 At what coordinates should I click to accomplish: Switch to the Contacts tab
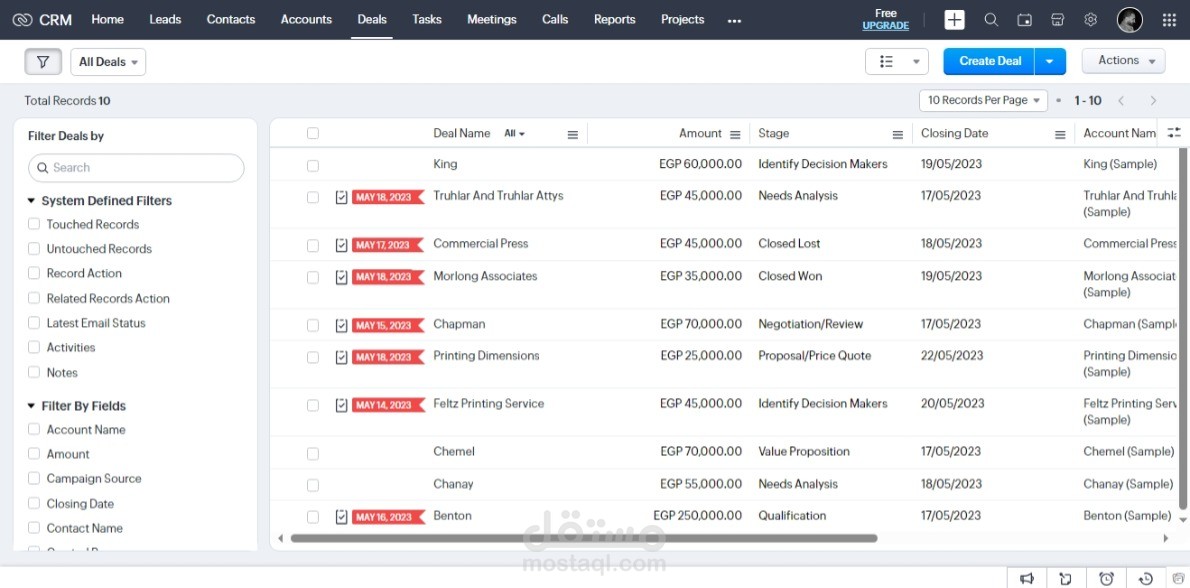[231, 20]
